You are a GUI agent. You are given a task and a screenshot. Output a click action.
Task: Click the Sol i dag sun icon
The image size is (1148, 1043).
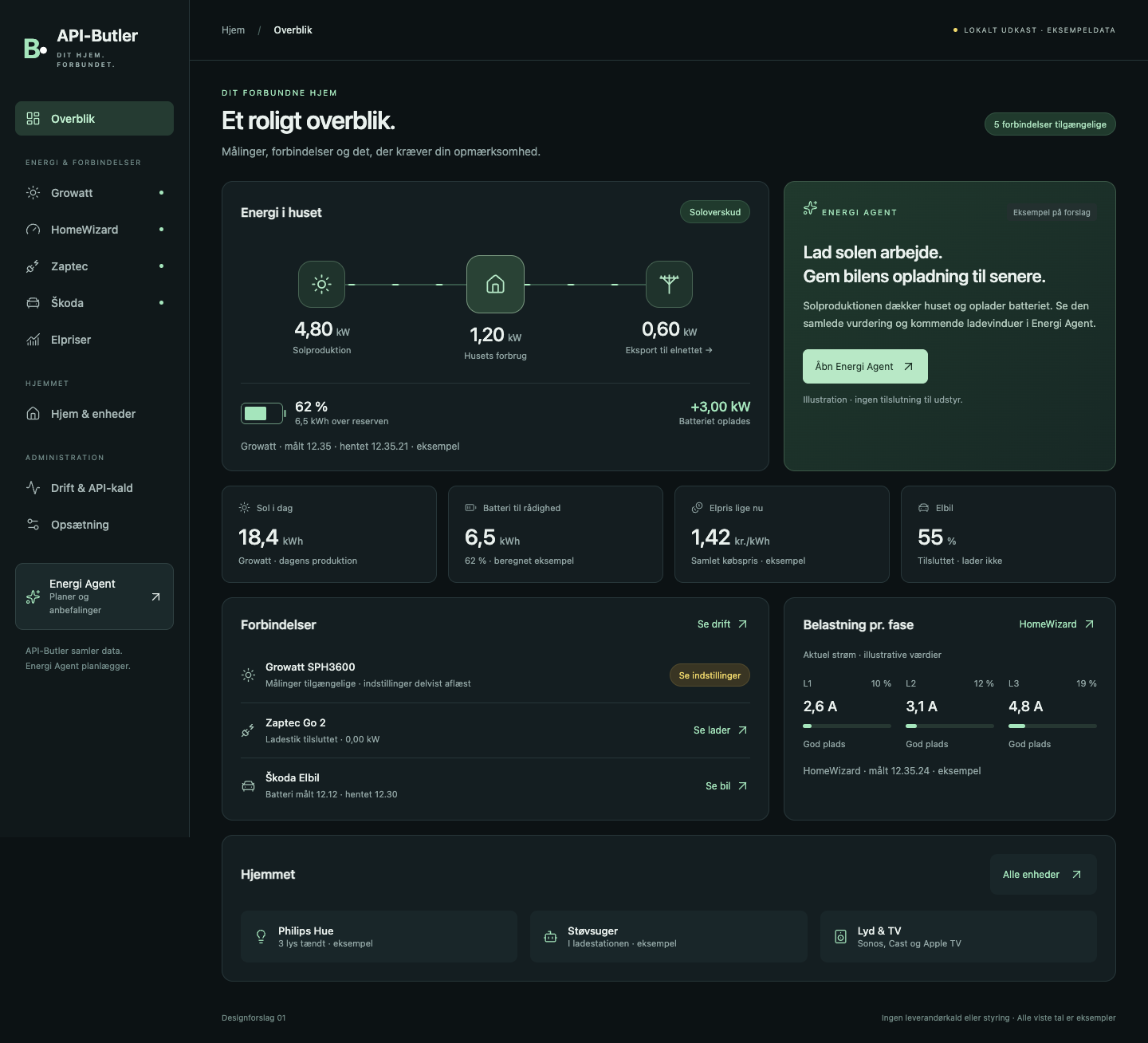click(244, 508)
